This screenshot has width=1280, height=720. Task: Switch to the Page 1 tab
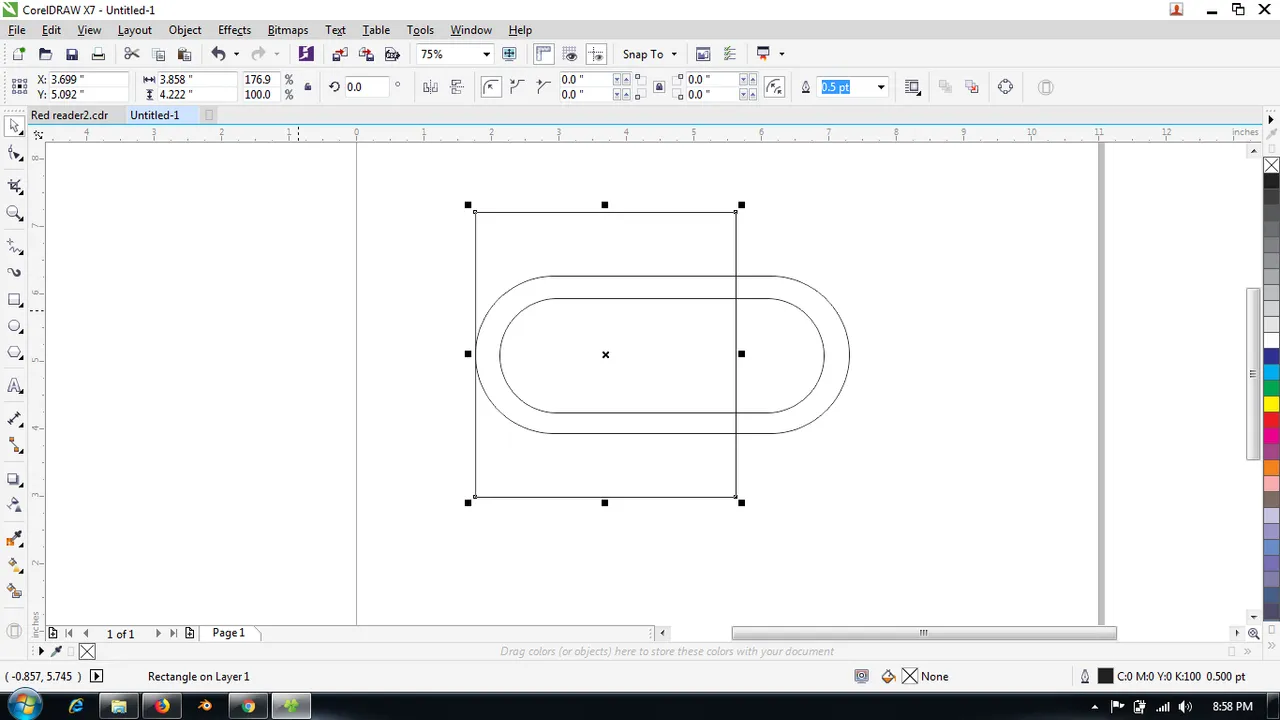228,633
